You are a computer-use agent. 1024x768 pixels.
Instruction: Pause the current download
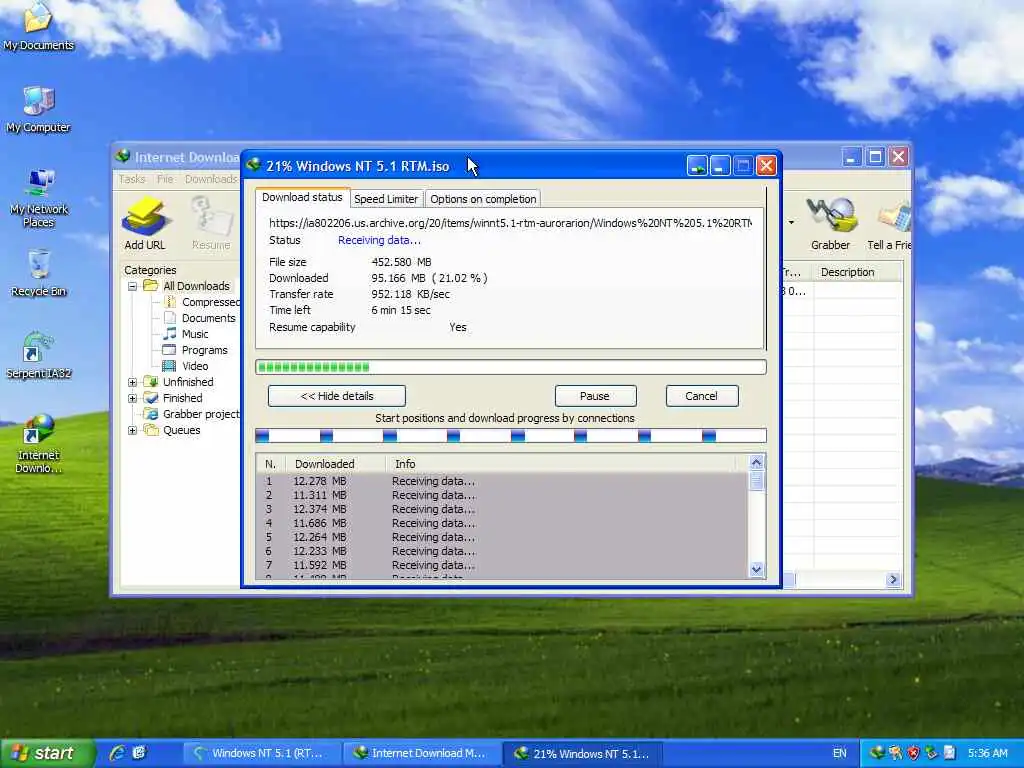coord(595,396)
